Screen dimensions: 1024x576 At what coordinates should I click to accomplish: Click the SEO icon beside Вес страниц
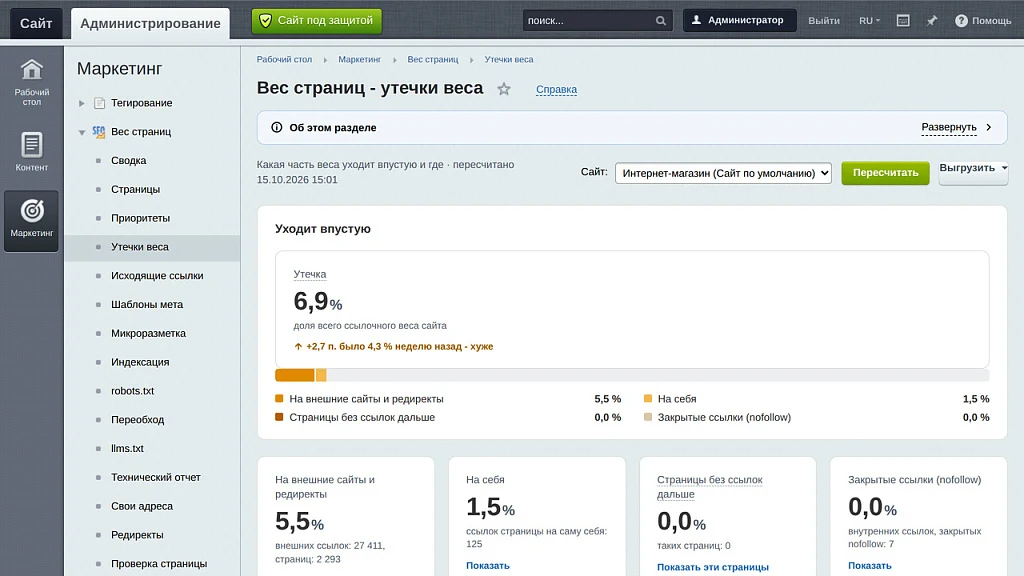coord(99,132)
